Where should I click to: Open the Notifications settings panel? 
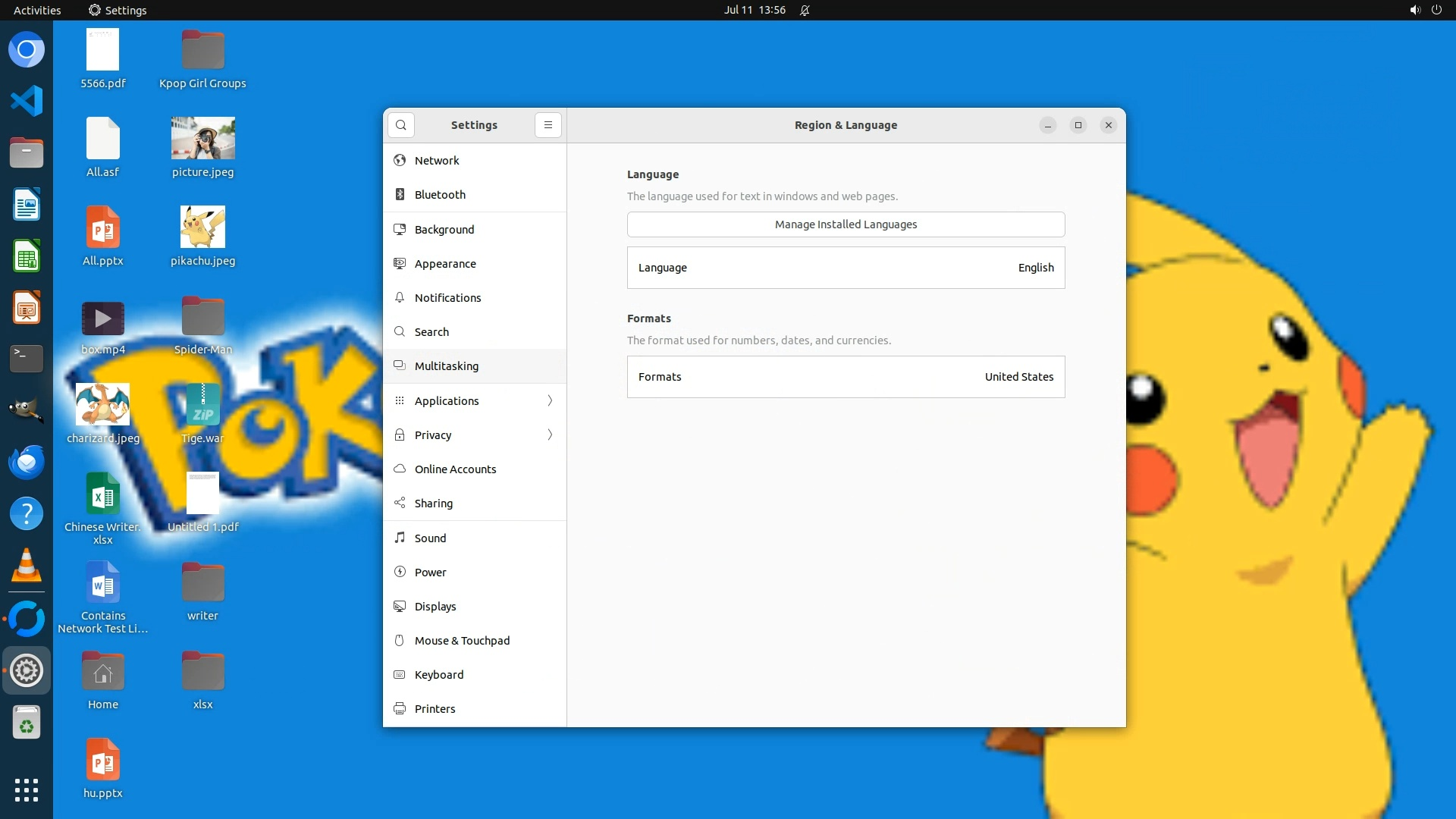pos(447,298)
